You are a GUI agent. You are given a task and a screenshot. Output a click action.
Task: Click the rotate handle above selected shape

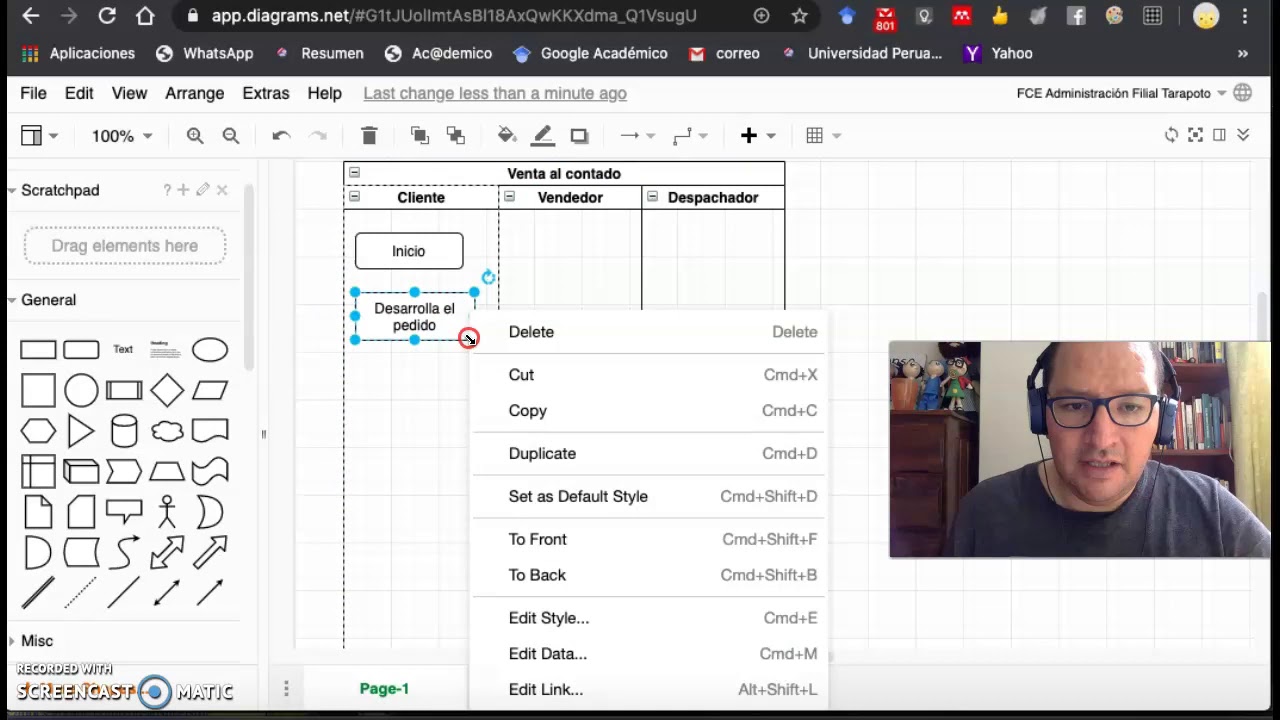click(x=488, y=277)
